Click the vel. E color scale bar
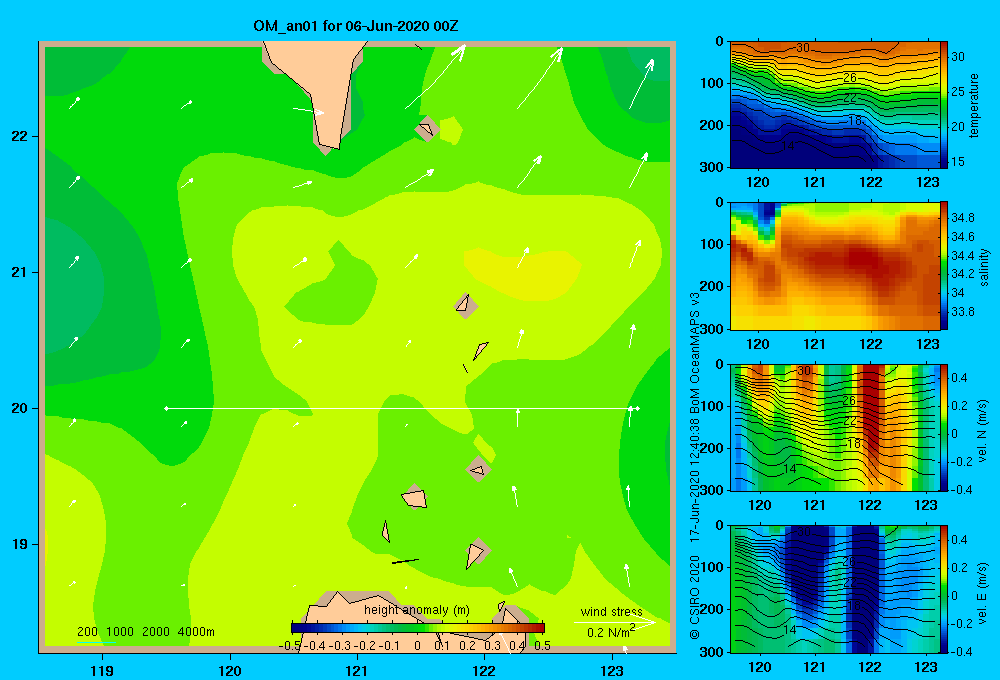 (944, 589)
